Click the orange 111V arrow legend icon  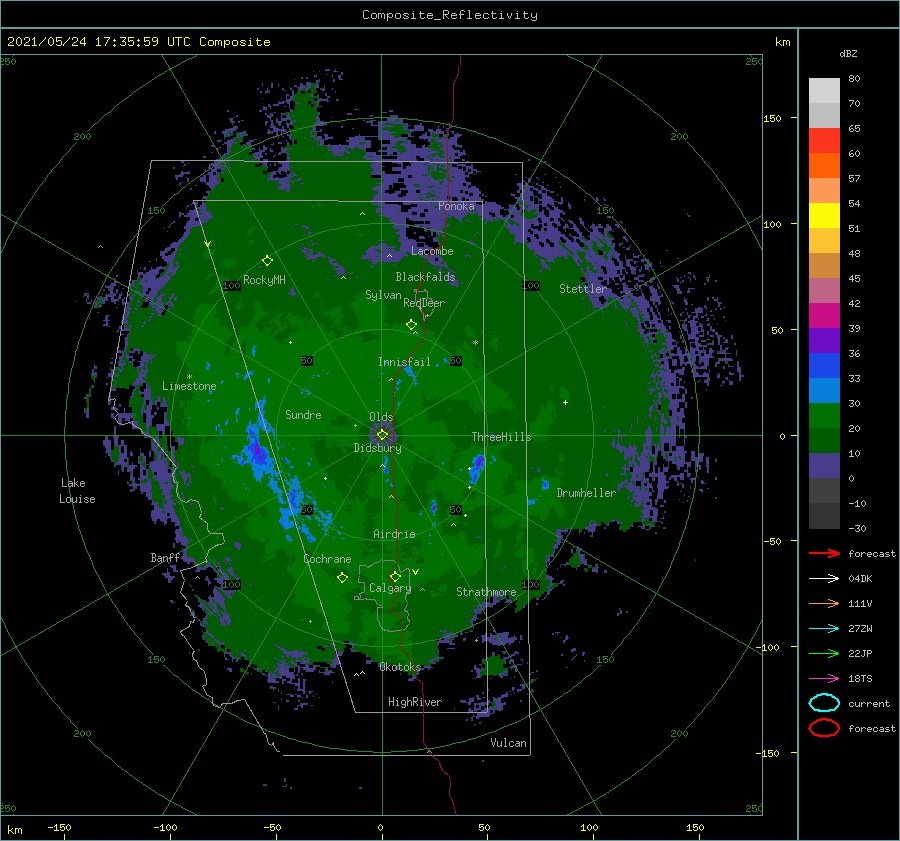[824, 603]
